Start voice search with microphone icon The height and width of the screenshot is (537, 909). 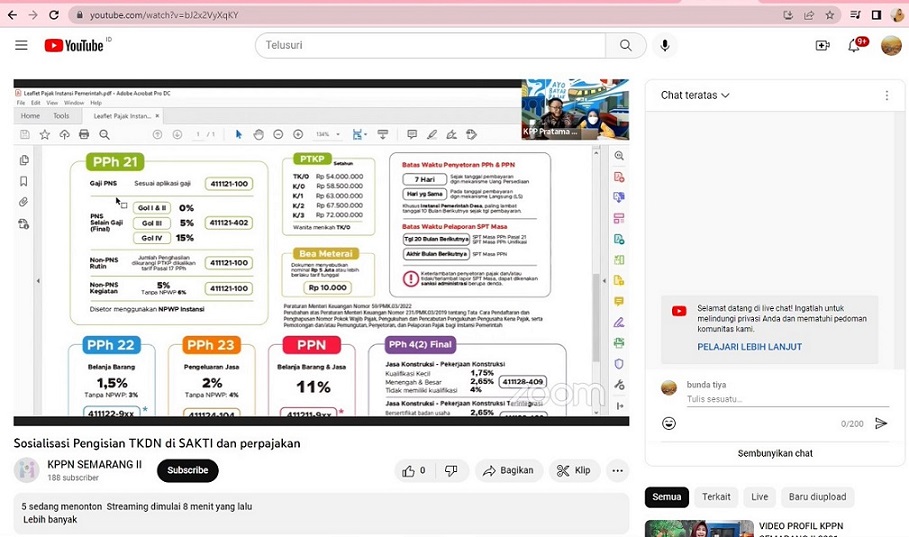click(x=664, y=46)
